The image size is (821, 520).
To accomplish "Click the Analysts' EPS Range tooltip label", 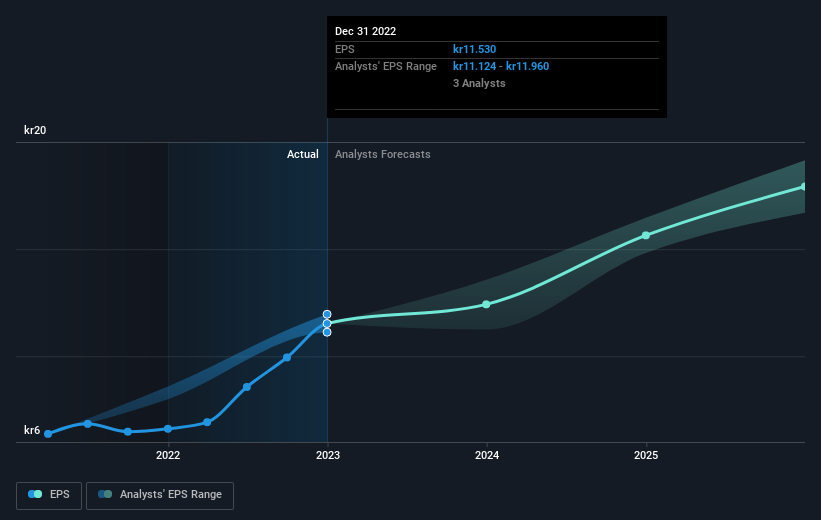I will [x=386, y=67].
